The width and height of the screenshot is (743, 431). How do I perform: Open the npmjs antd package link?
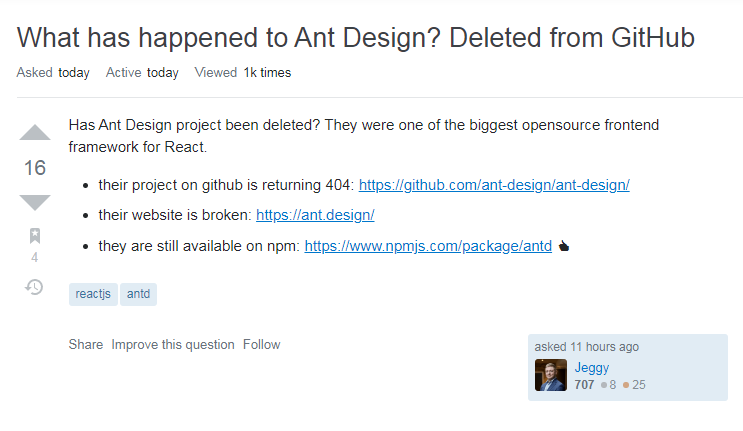point(428,245)
